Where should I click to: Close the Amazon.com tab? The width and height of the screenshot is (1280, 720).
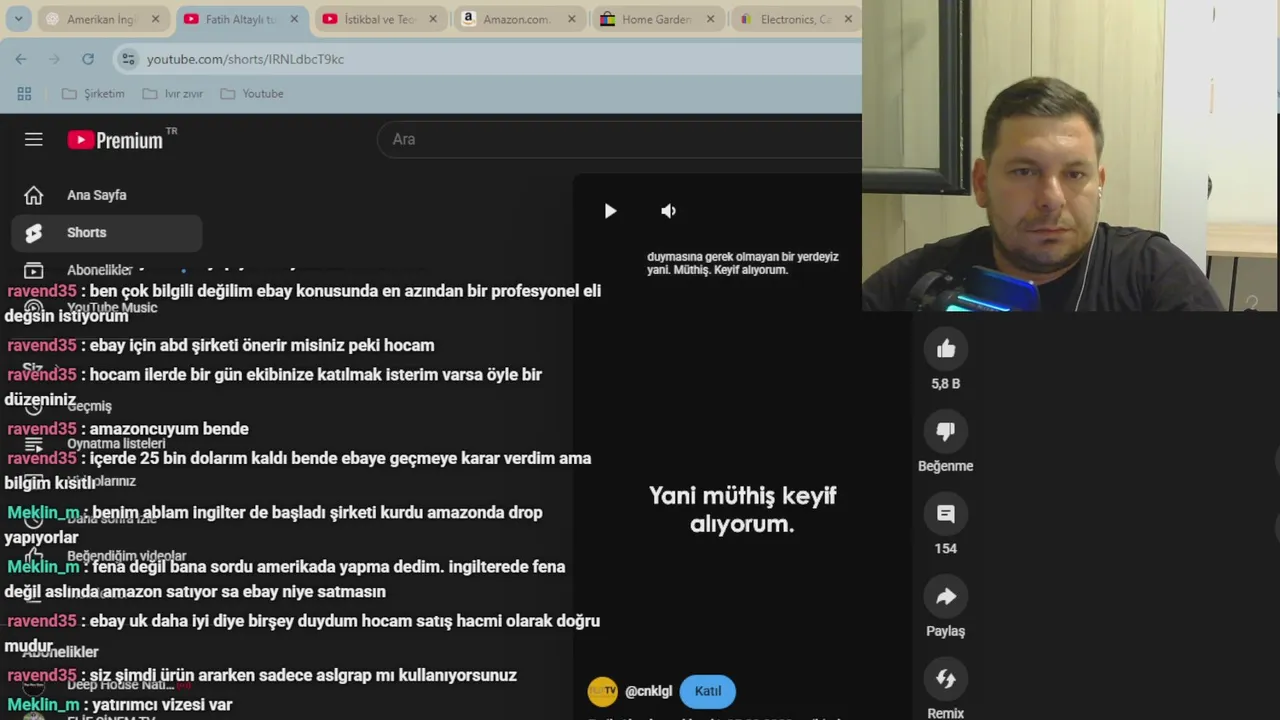tap(572, 19)
